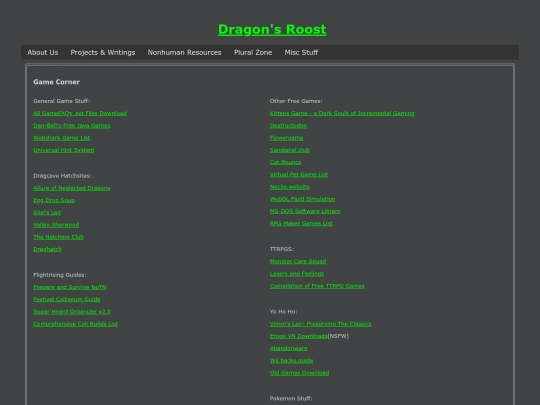Go to Plural Zone menu
This screenshot has height=405, width=540.
(253, 52)
